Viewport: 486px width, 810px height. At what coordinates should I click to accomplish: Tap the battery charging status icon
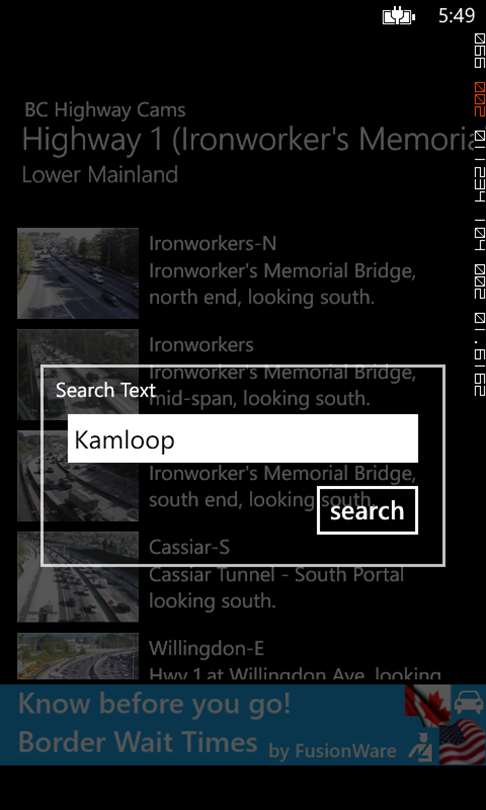(399, 17)
